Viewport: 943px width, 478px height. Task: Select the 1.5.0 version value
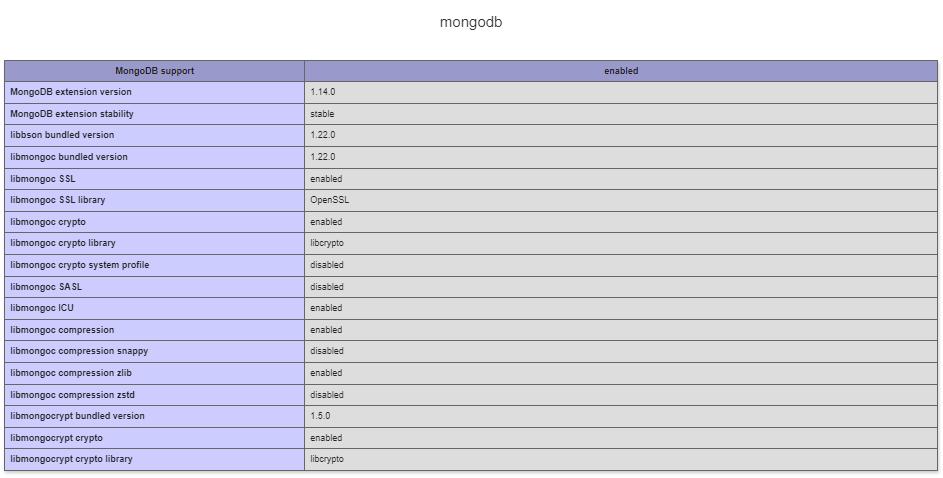(321, 416)
